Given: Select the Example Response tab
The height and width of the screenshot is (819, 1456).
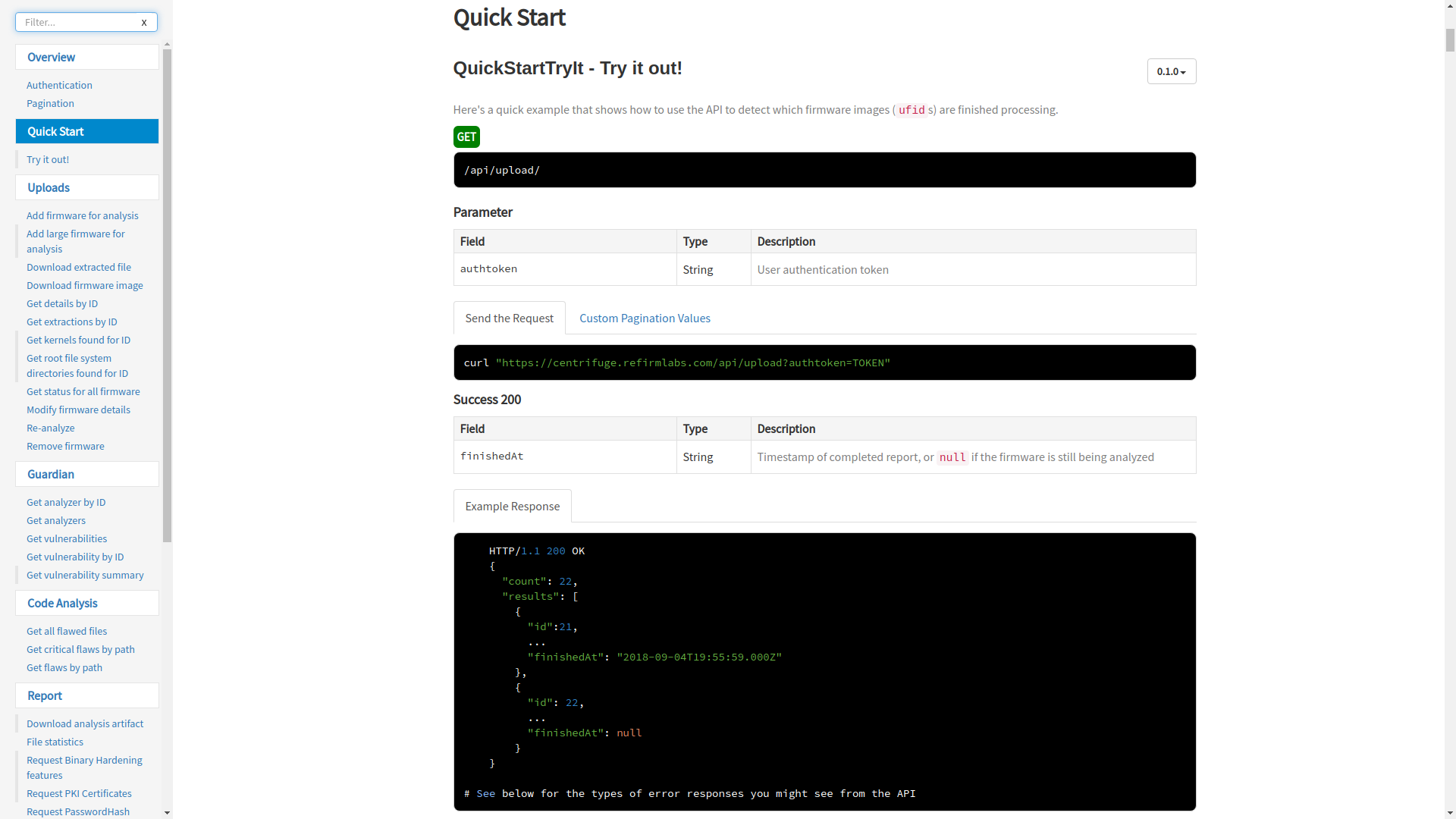Looking at the screenshot, I should [x=512, y=506].
